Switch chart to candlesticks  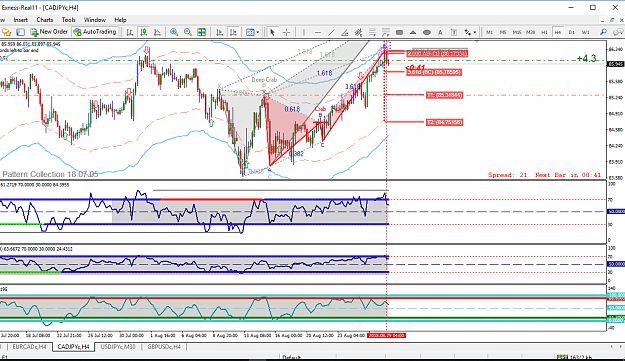pyautogui.click(x=143, y=32)
